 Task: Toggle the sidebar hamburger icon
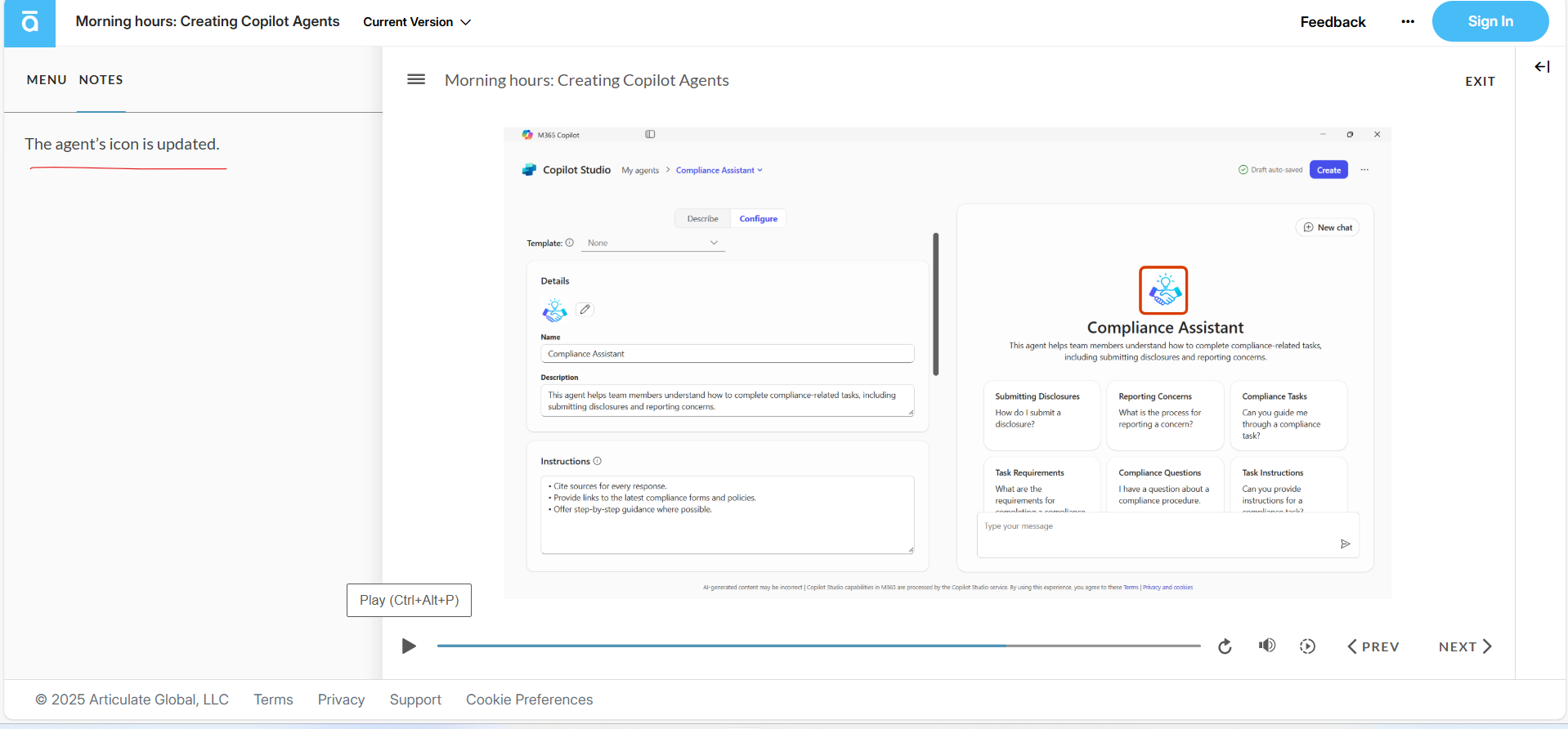[416, 79]
